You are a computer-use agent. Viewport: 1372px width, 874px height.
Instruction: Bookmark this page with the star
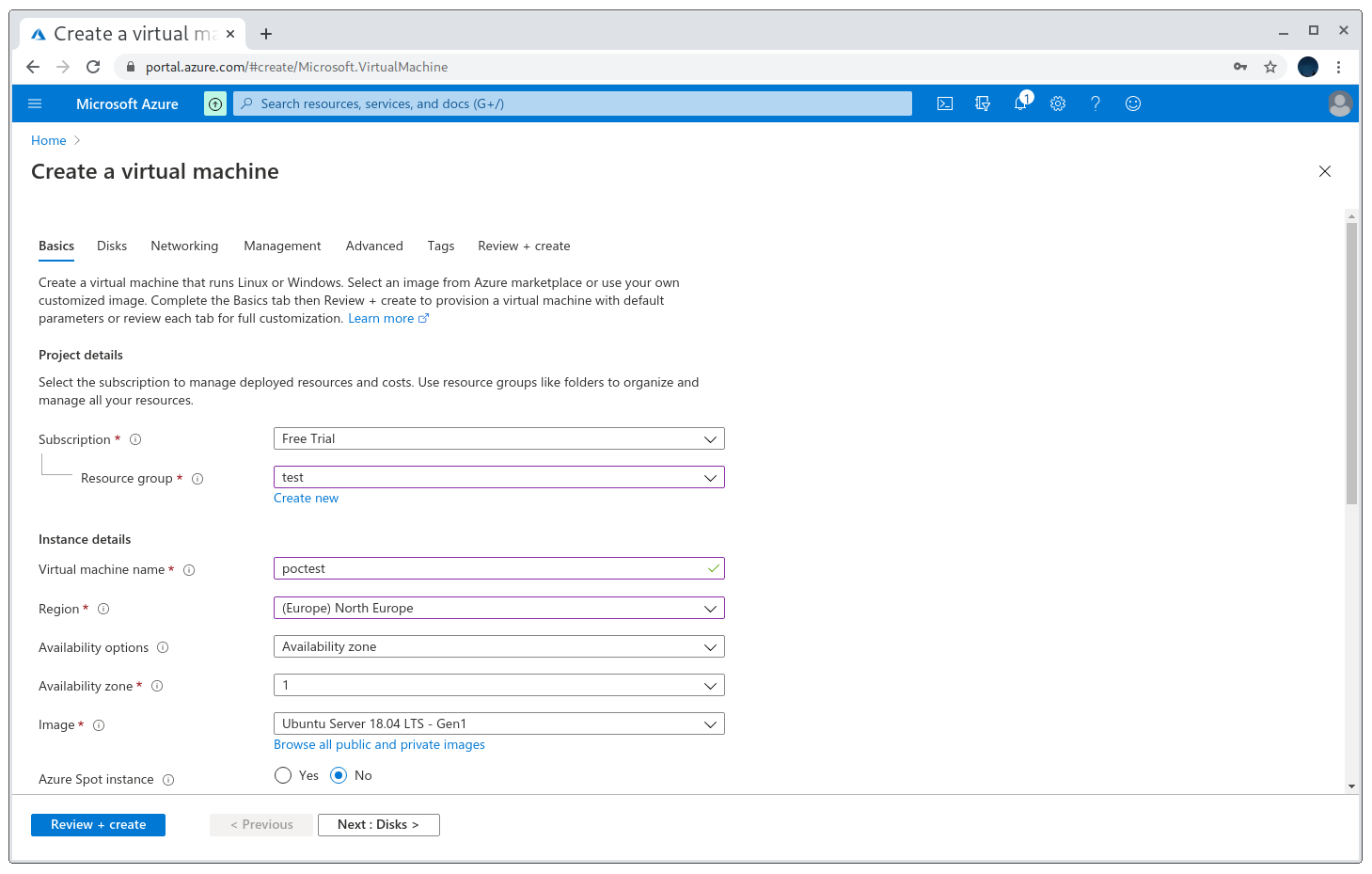point(1270,67)
